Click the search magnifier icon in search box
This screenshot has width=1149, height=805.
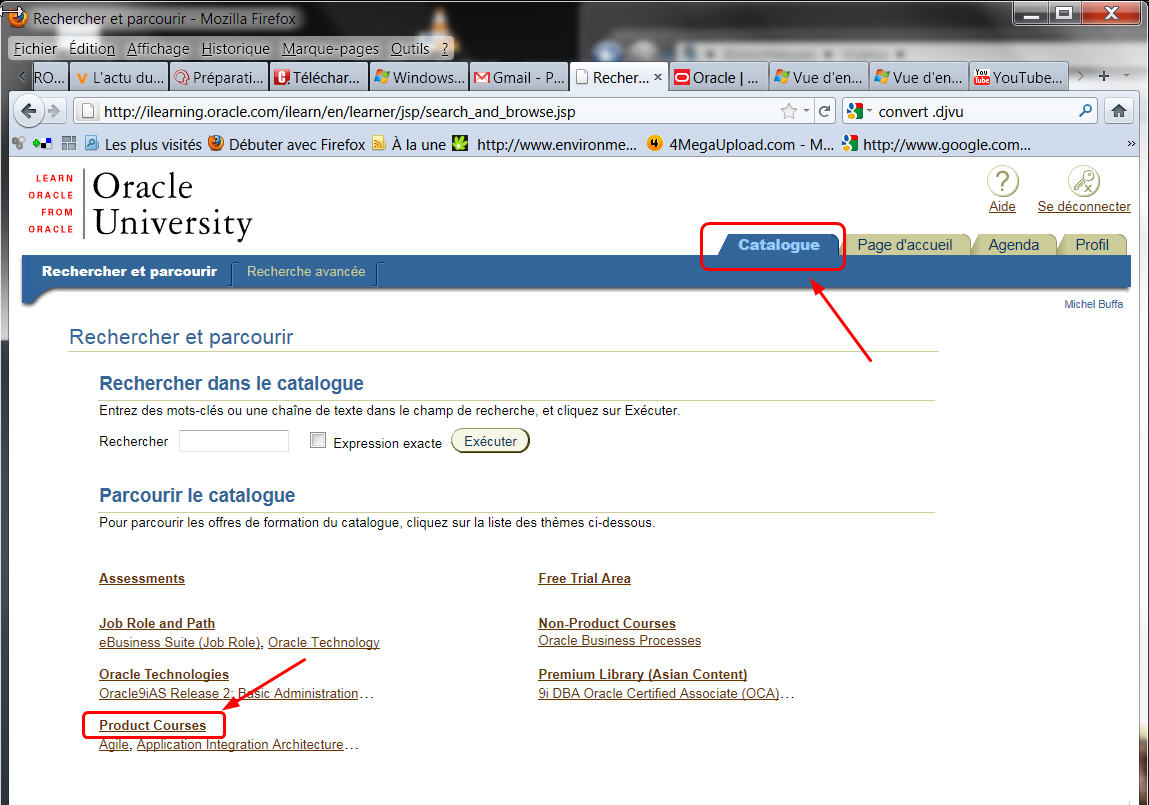pos(1085,111)
